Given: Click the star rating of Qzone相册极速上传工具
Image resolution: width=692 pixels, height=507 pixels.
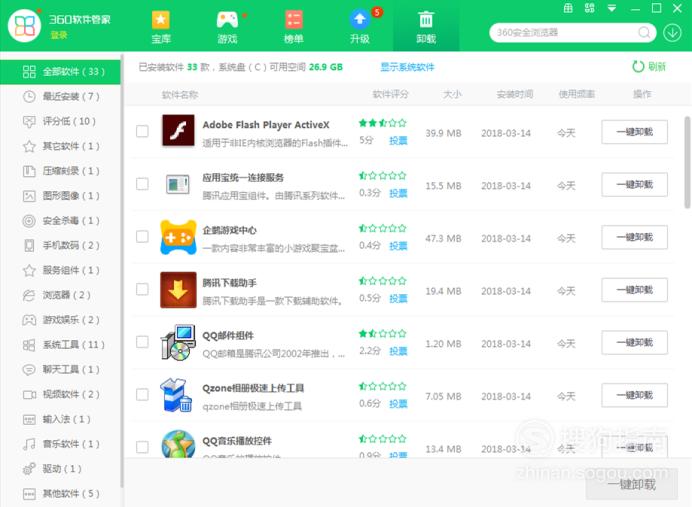Looking at the screenshot, I should click(x=382, y=386).
